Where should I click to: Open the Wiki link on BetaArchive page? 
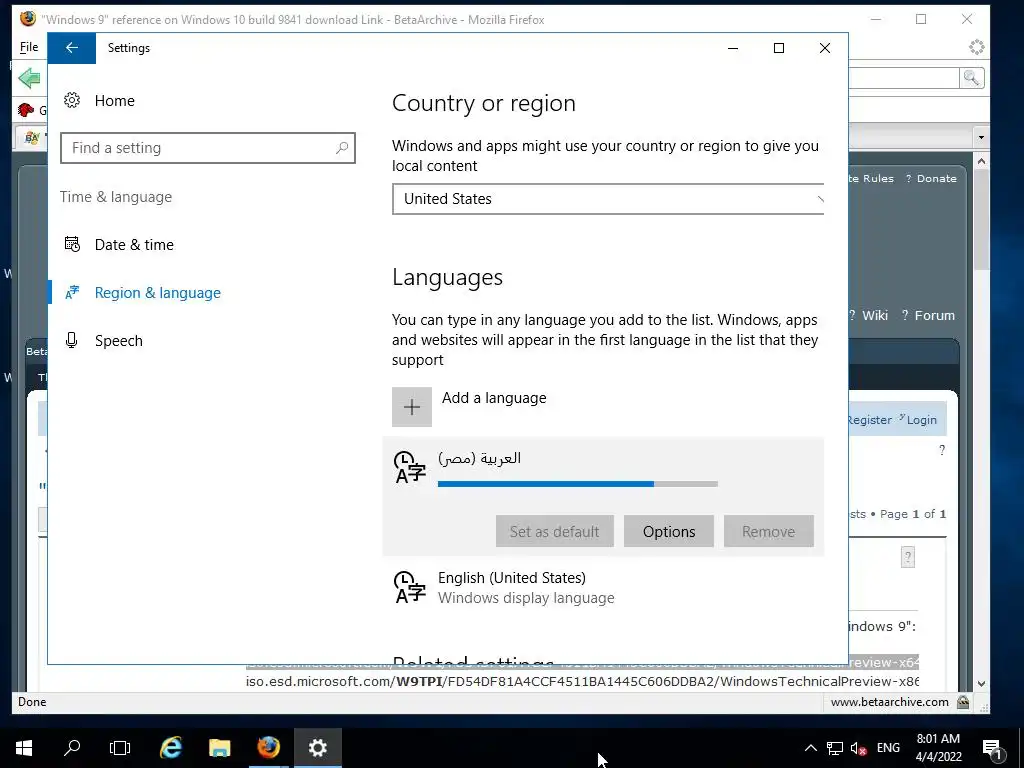(874, 315)
